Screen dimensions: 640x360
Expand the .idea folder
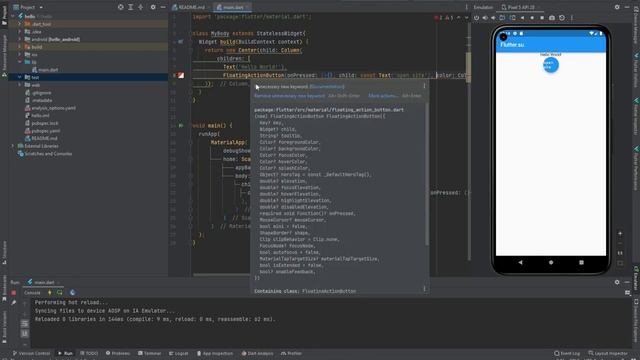[20, 31]
